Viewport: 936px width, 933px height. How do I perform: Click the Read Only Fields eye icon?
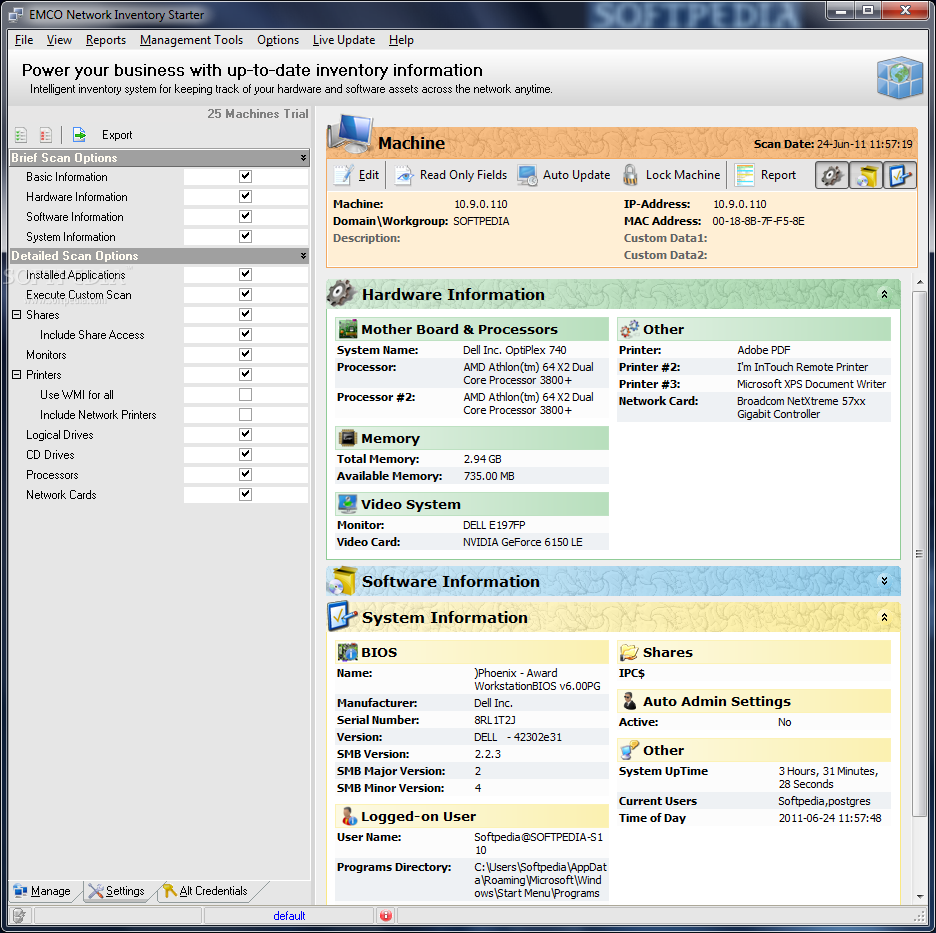tap(404, 175)
